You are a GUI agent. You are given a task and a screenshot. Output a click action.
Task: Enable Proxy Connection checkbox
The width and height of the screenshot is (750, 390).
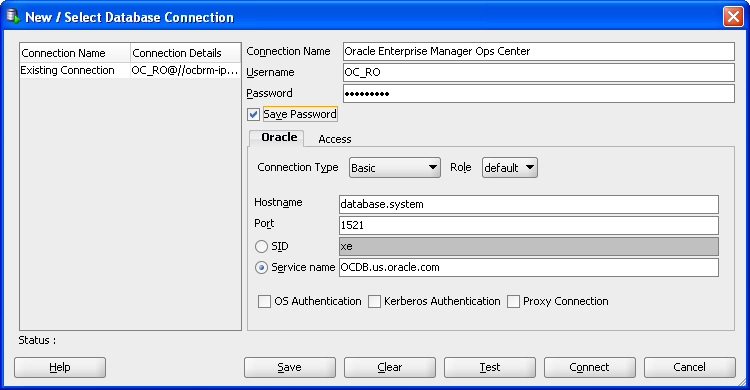[513, 301]
